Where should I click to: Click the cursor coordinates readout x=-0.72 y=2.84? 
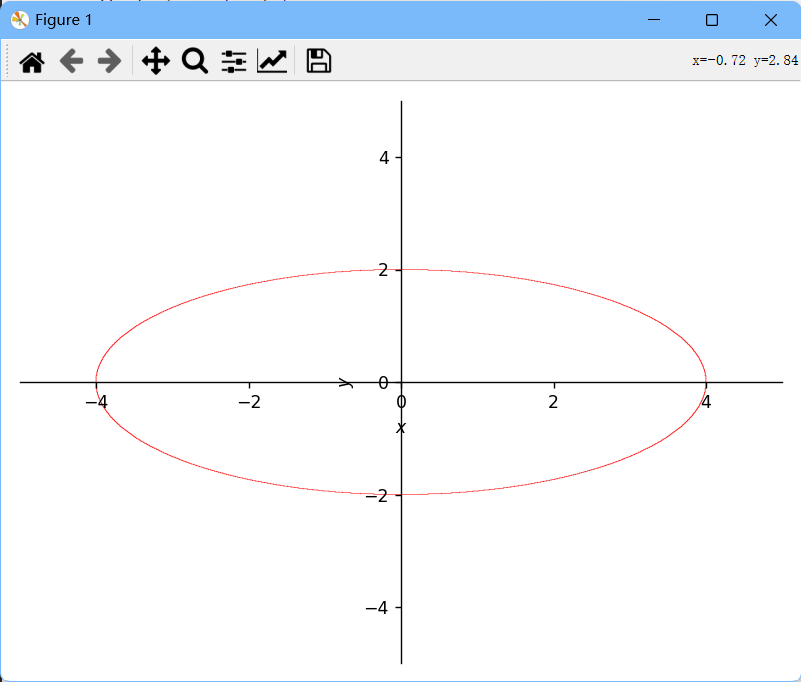pos(745,60)
